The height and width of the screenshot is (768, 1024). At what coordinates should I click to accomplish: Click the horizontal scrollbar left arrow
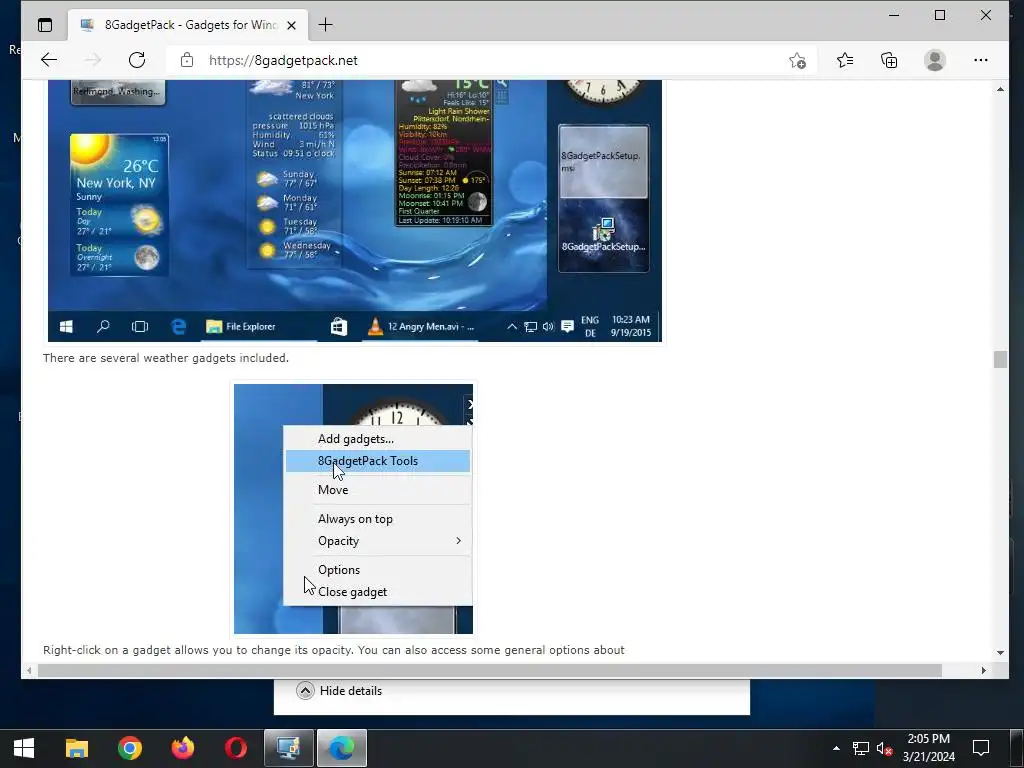(29, 671)
